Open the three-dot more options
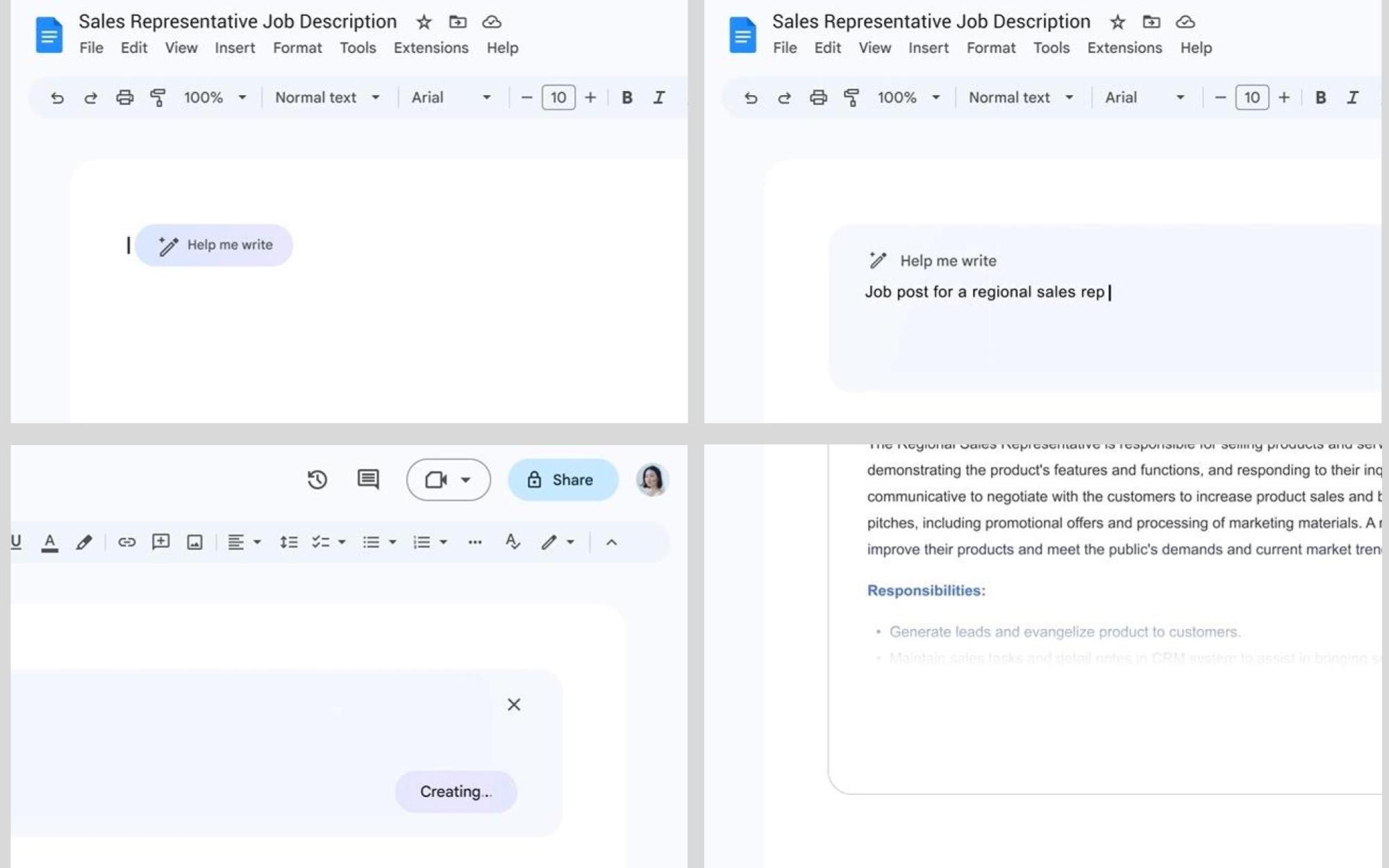The width and height of the screenshot is (1389, 868). (x=475, y=542)
